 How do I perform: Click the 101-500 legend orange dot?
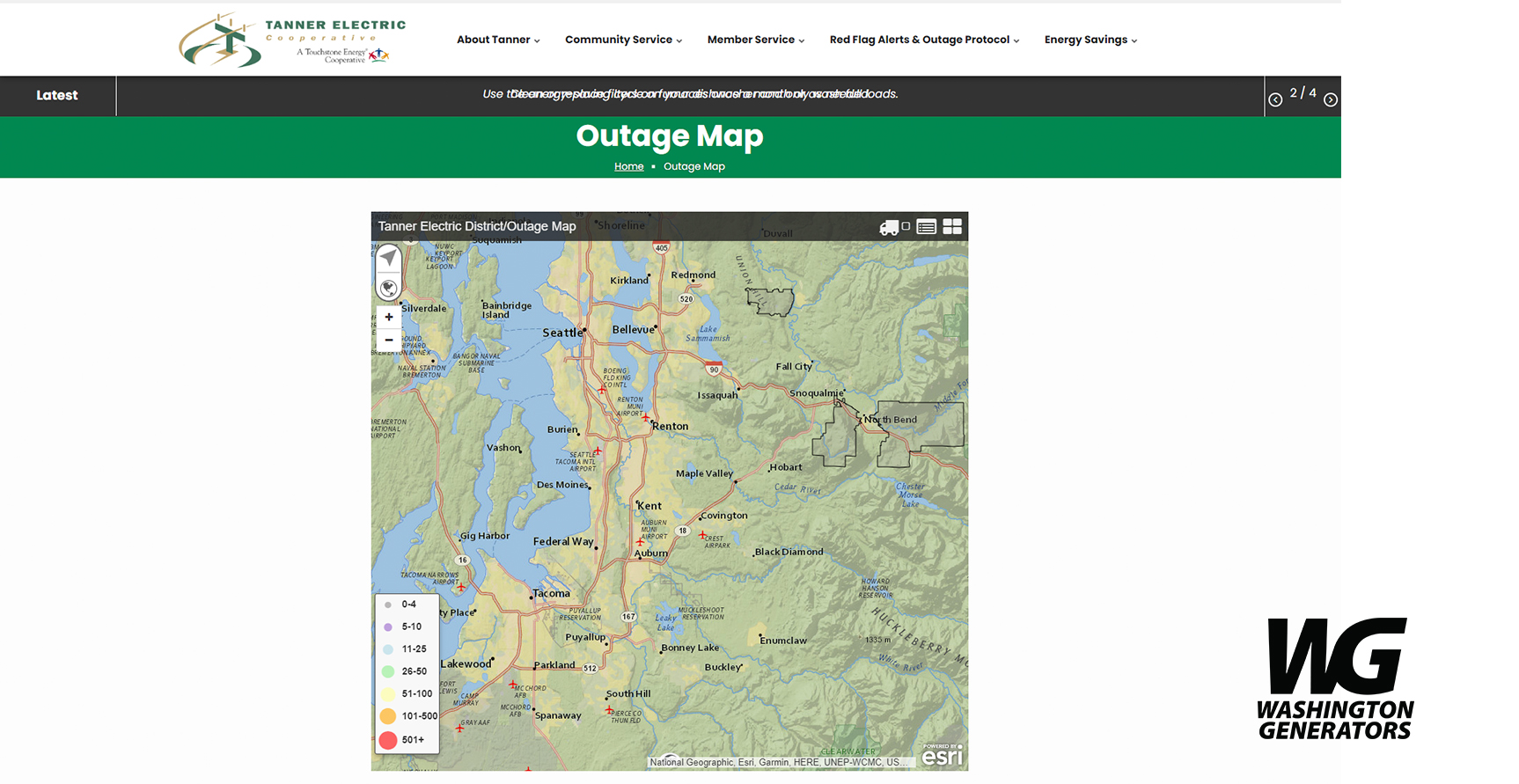pos(388,716)
